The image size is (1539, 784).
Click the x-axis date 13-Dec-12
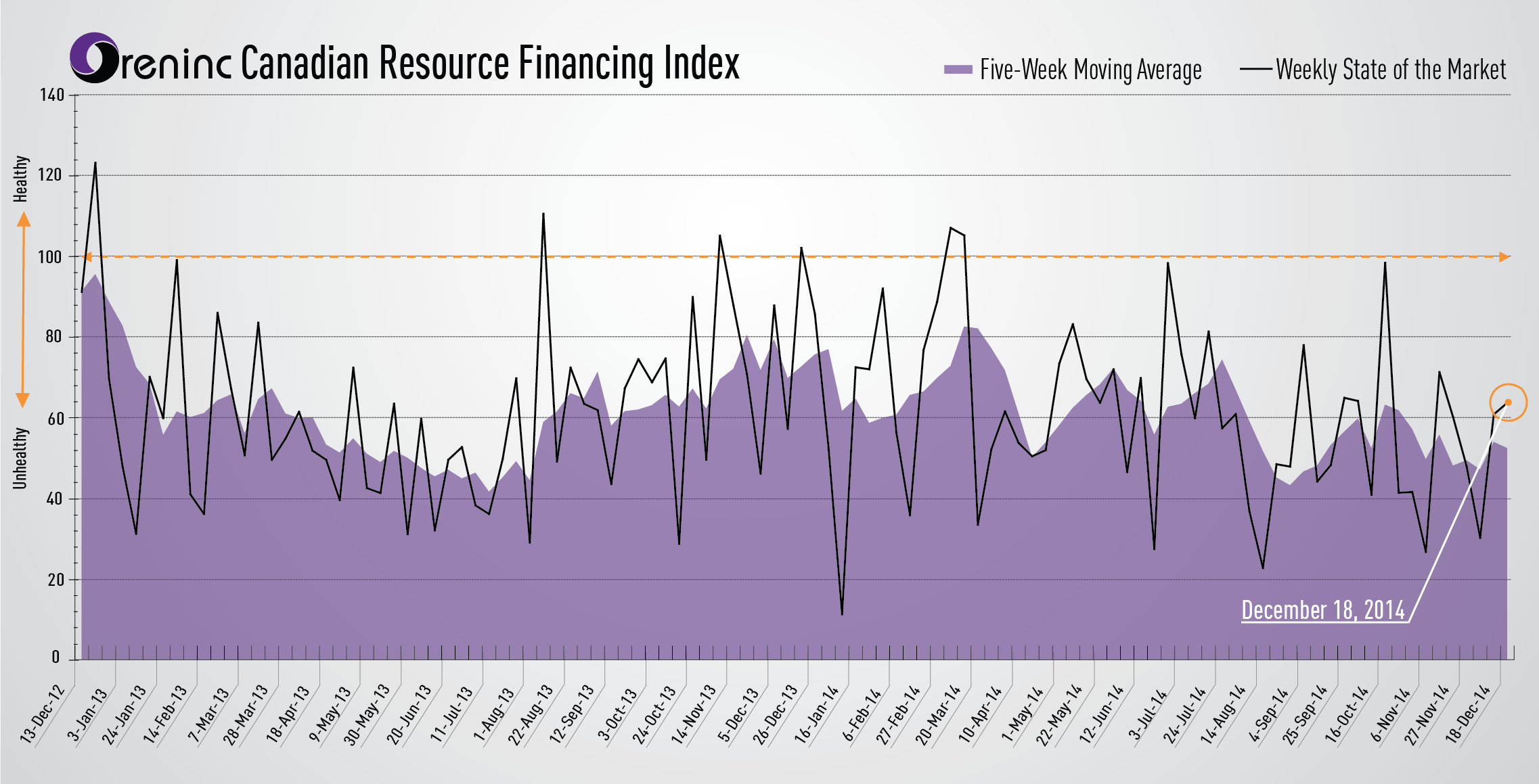(42, 714)
